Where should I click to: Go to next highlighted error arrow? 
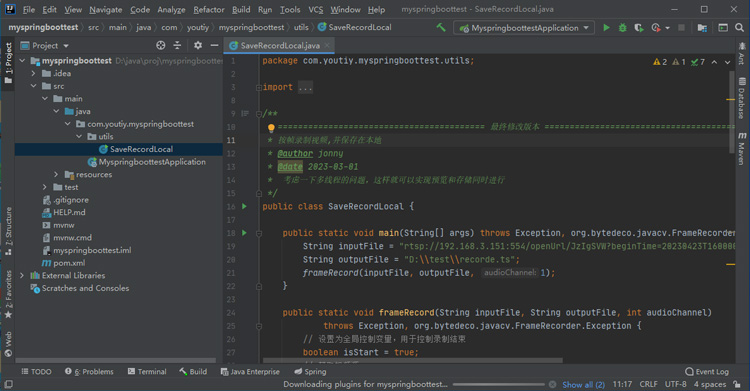click(x=728, y=62)
